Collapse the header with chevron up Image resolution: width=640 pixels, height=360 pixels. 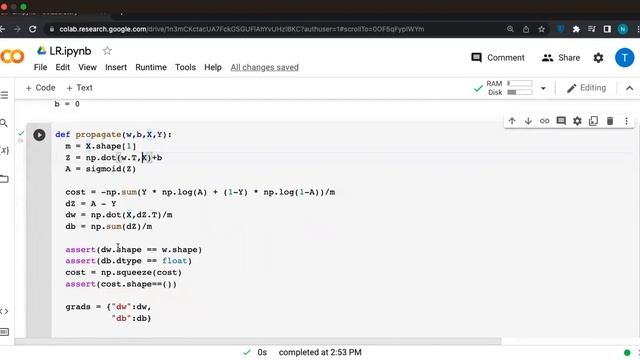pos(629,88)
